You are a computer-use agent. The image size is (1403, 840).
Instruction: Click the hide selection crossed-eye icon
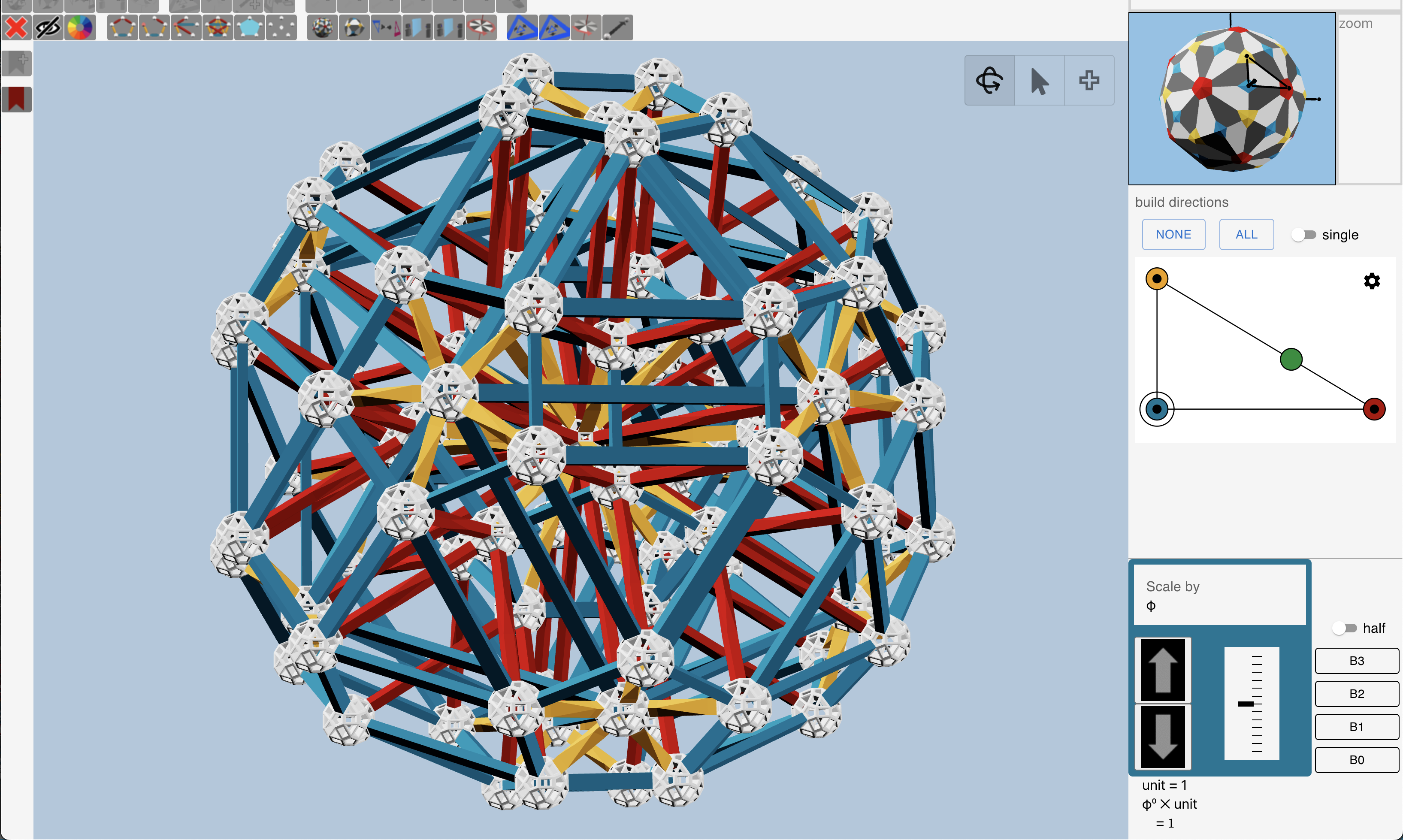48,27
